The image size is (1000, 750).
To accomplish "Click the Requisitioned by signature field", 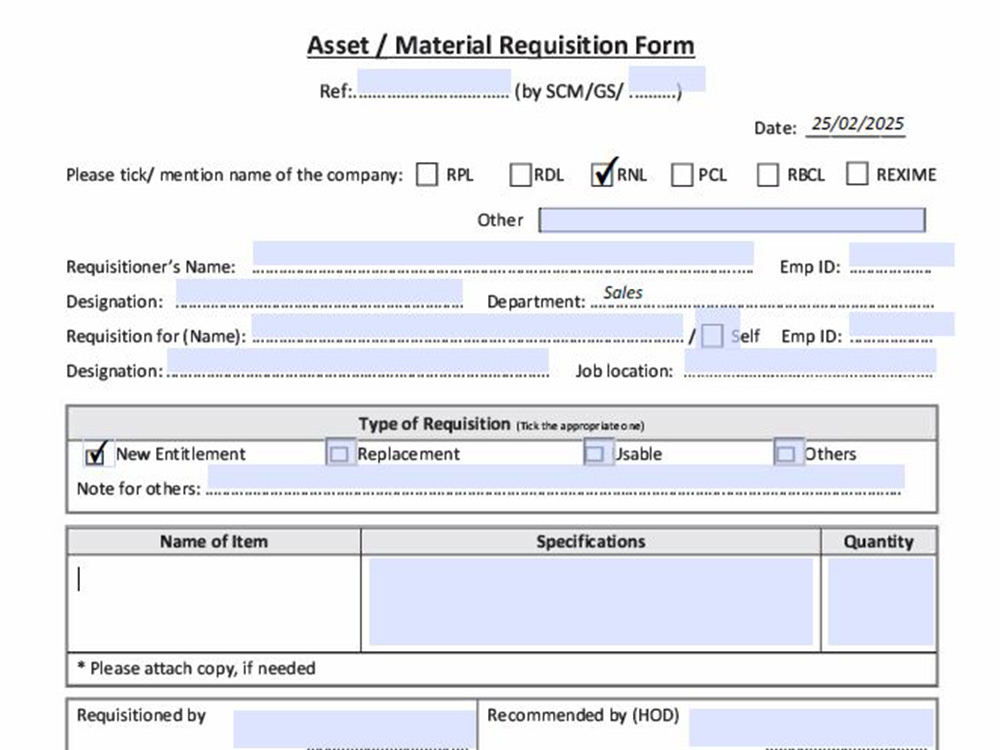I will pyautogui.click(x=354, y=730).
